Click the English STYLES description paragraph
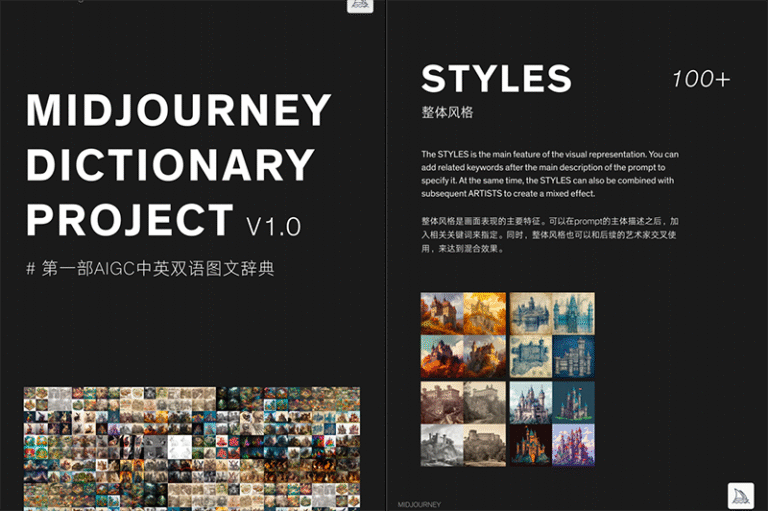768x511 pixels. 550,174
